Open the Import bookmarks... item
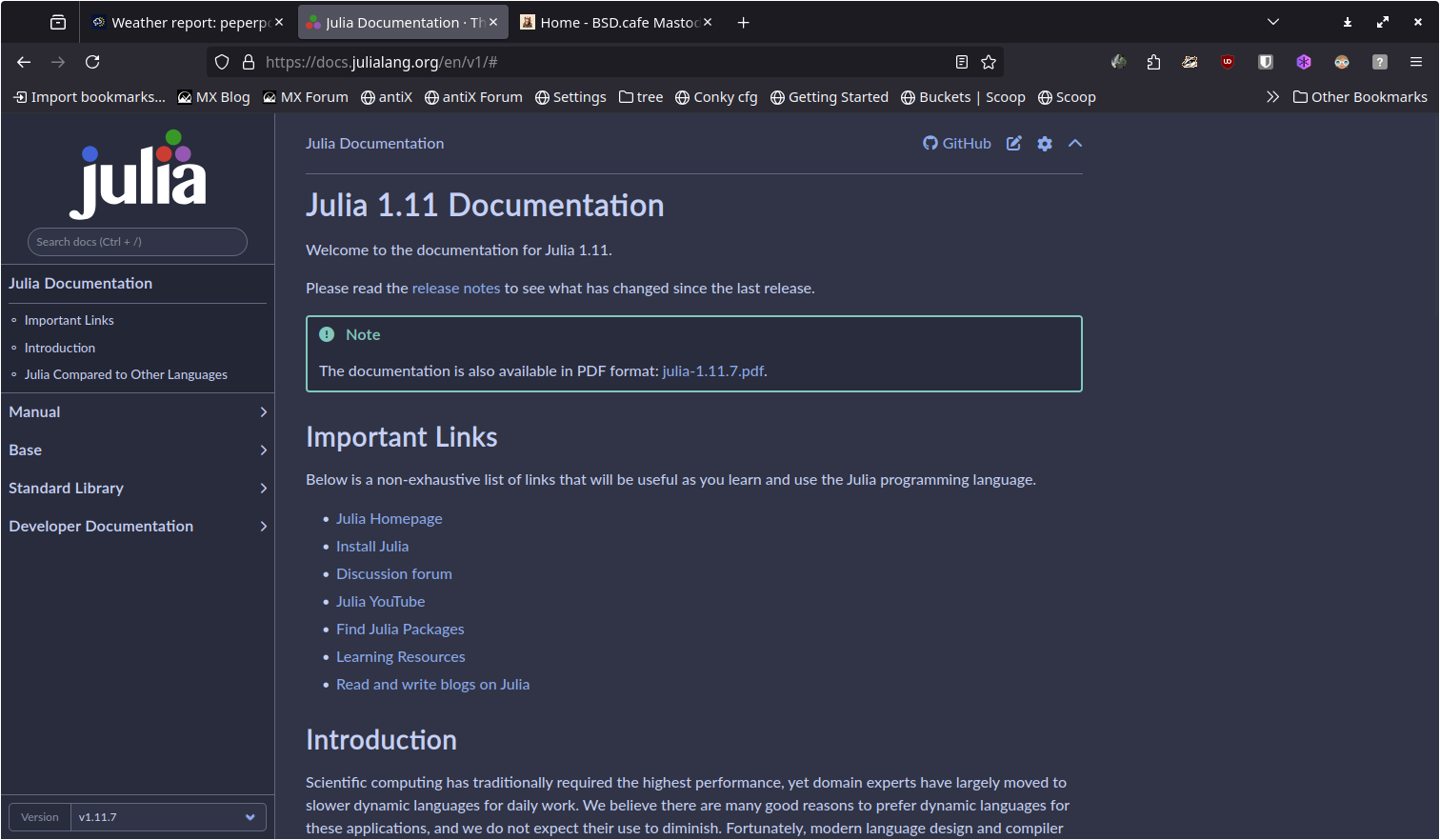This screenshot has height=840, width=1440. [89, 96]
